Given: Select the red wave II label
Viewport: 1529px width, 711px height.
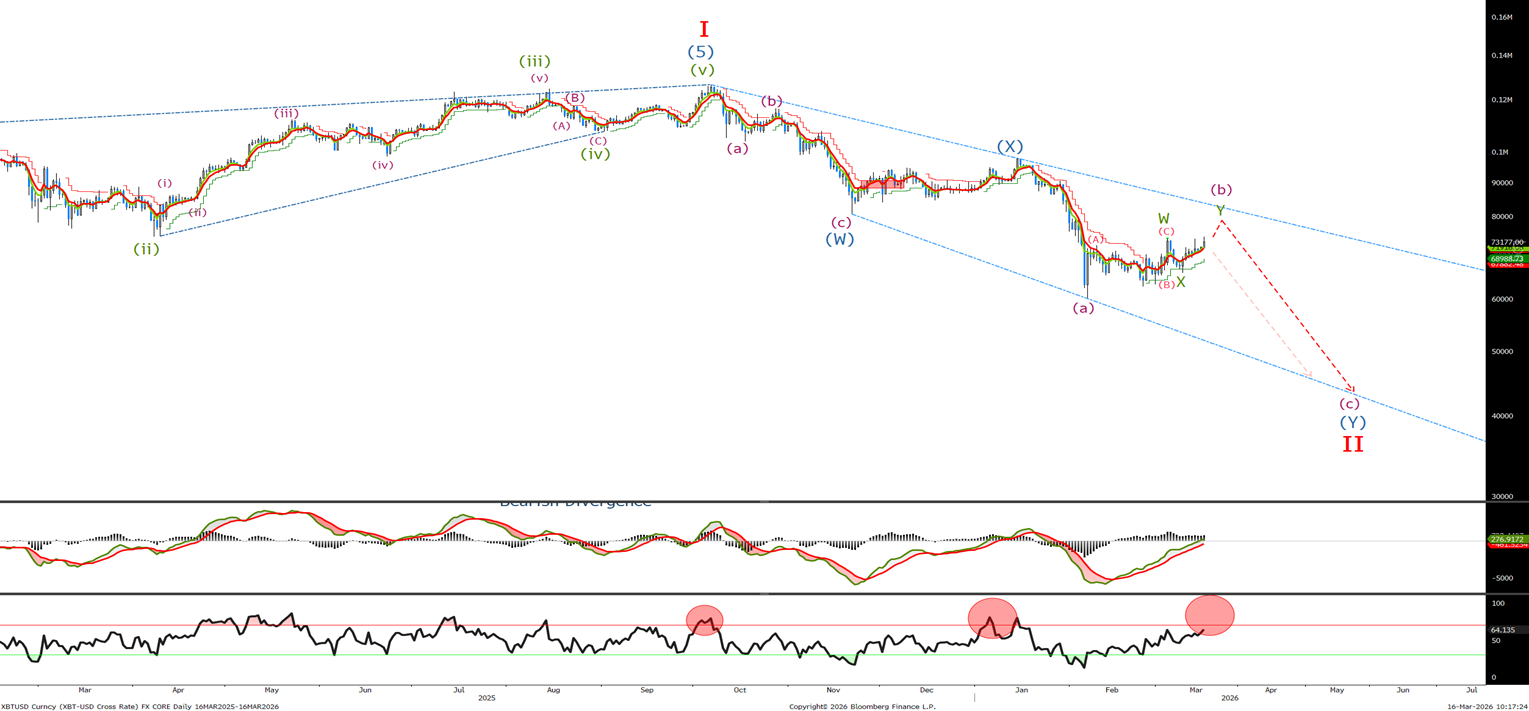Looking at the screenshot, I should [x=1352, y=444].
